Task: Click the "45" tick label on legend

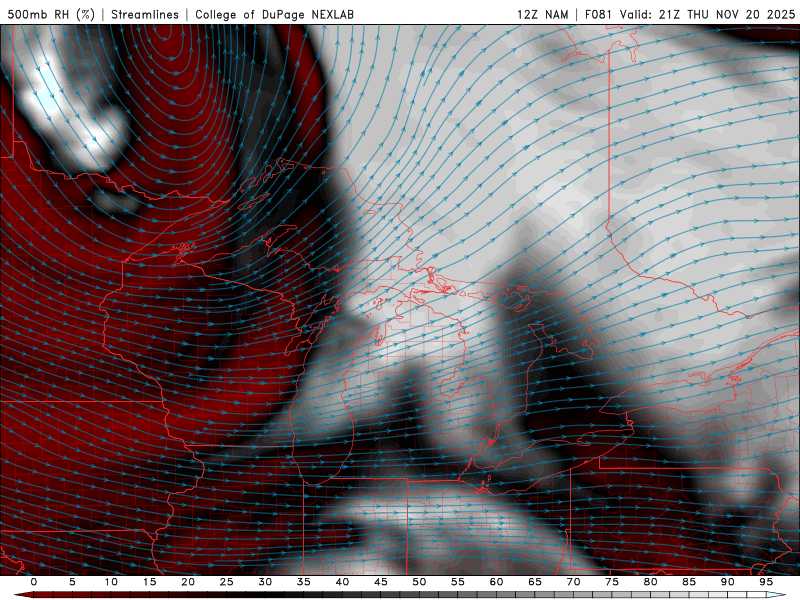Action: (381, 582)
